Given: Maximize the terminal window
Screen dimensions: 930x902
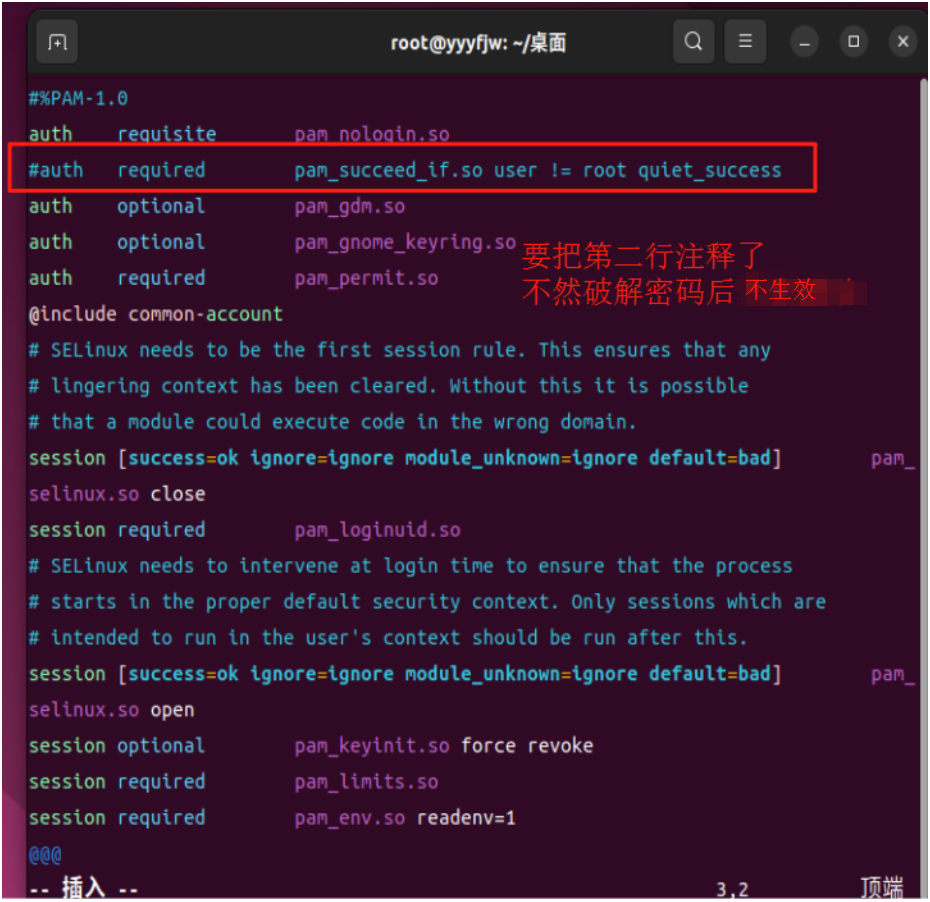Looking at the screenshot, I should click(853, 42).
